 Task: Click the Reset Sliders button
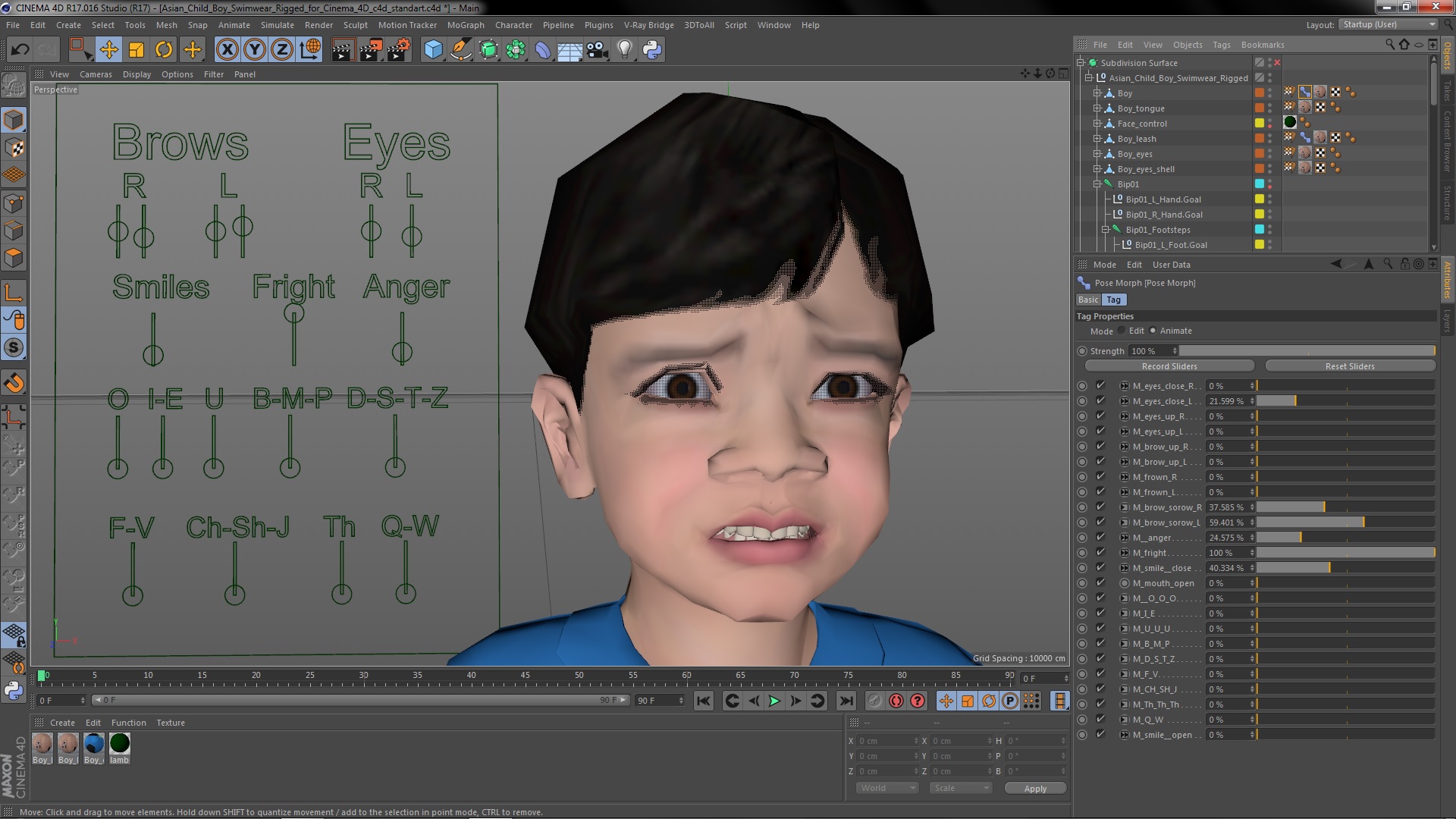point(1350,366)
